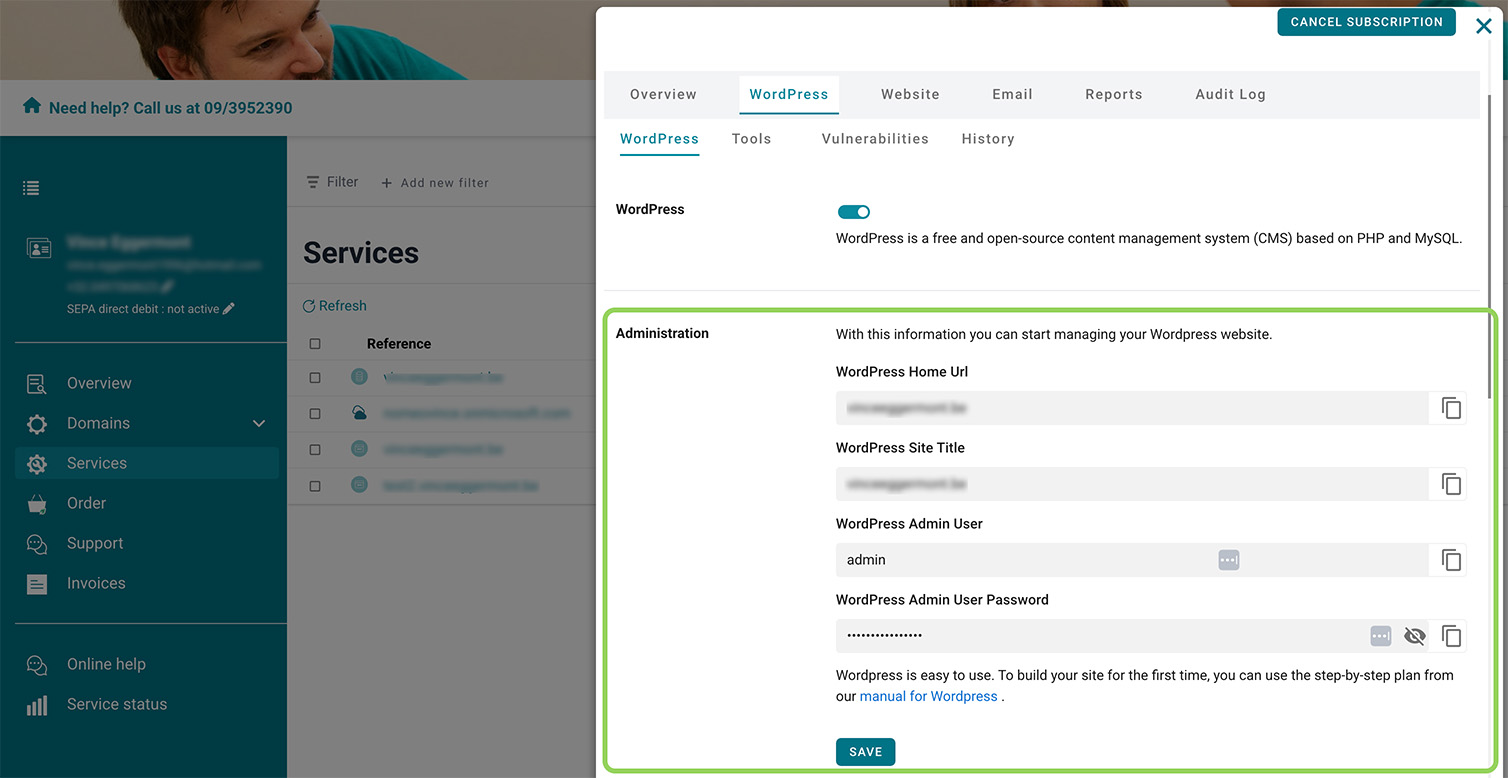Open Support in the sidebar
The height and width of the screenshot is (778, 1508).
(95, 543)
